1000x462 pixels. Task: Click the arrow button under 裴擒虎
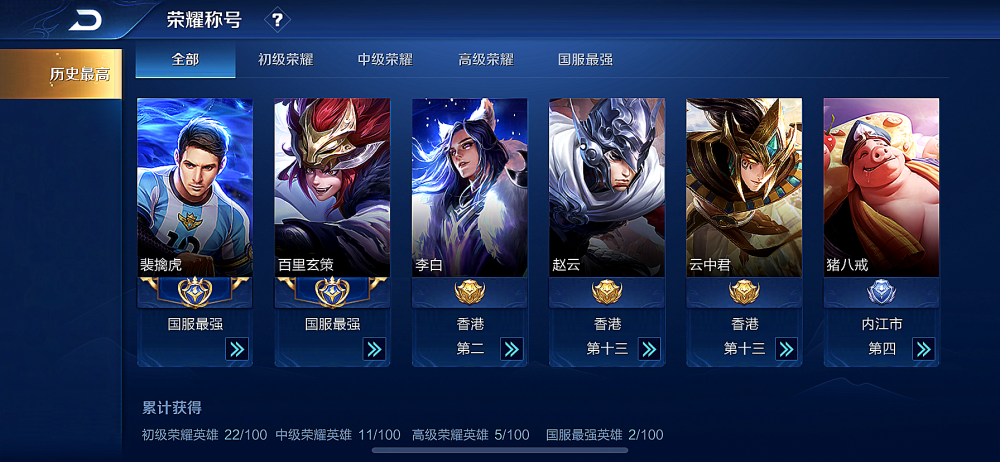(x=237, y=349)
